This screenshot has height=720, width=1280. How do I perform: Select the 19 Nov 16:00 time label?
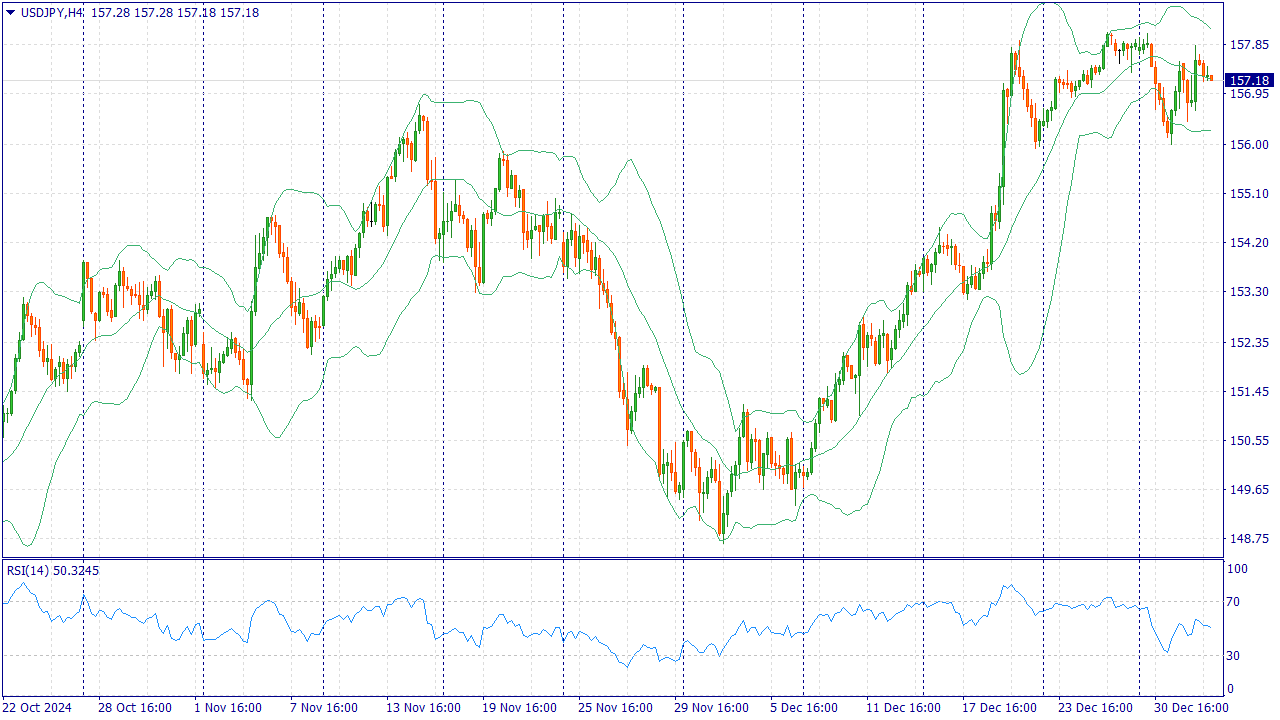point(519,708)
